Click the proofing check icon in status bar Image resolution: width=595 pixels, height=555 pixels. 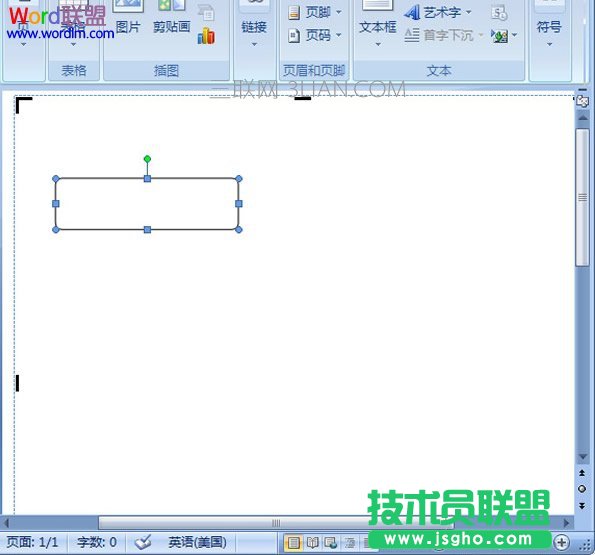(143, 542)
